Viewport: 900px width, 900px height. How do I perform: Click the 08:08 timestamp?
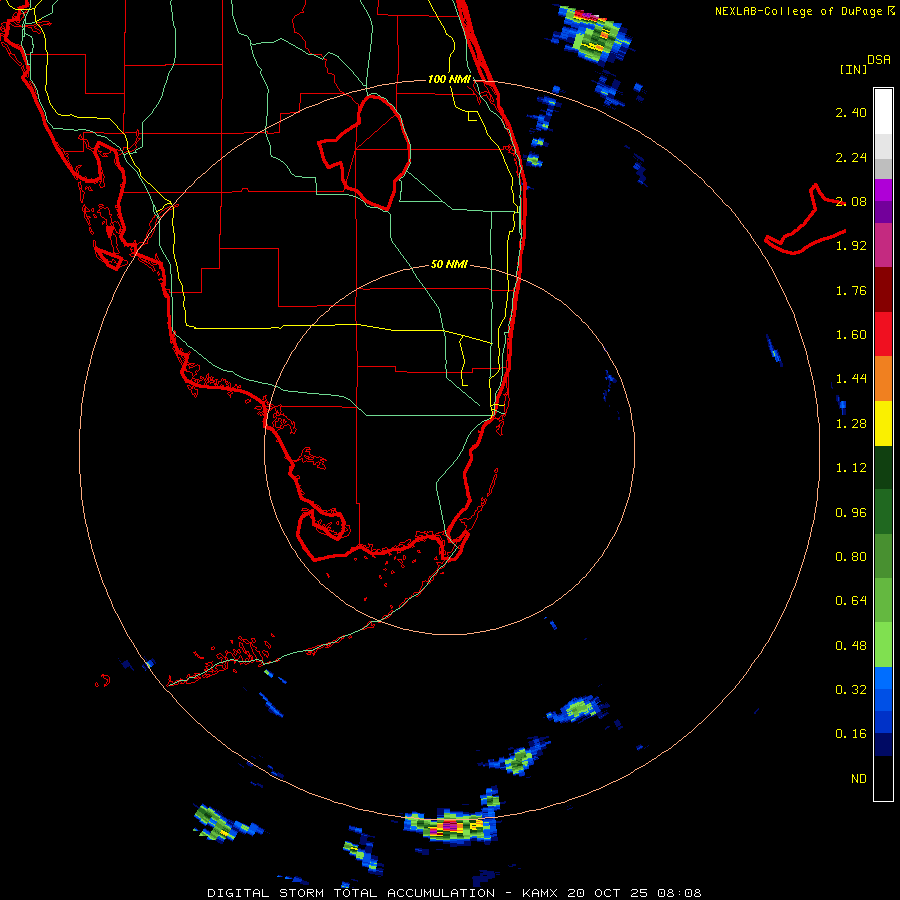click(x=679, y=893)
